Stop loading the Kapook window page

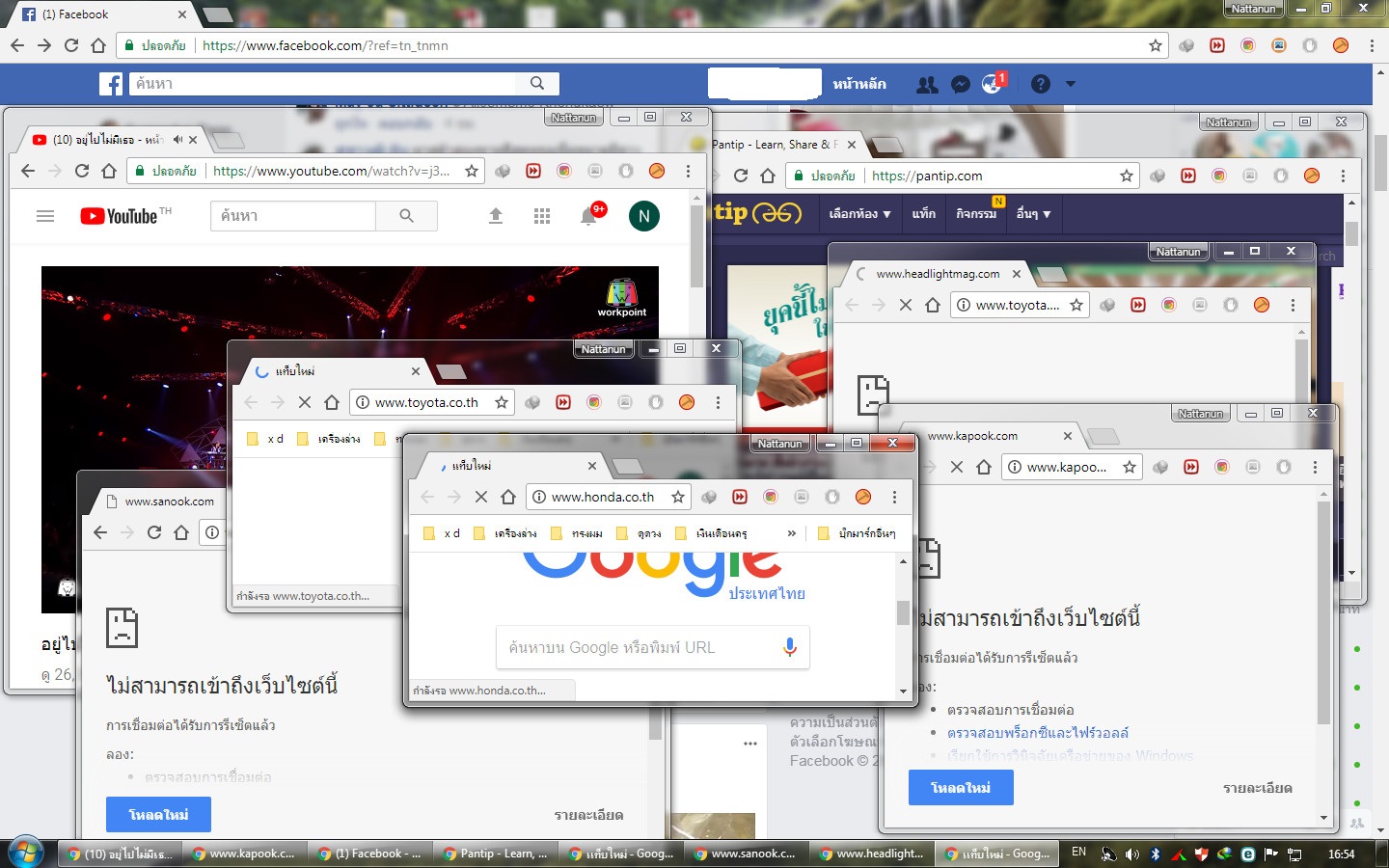[957, 467]
